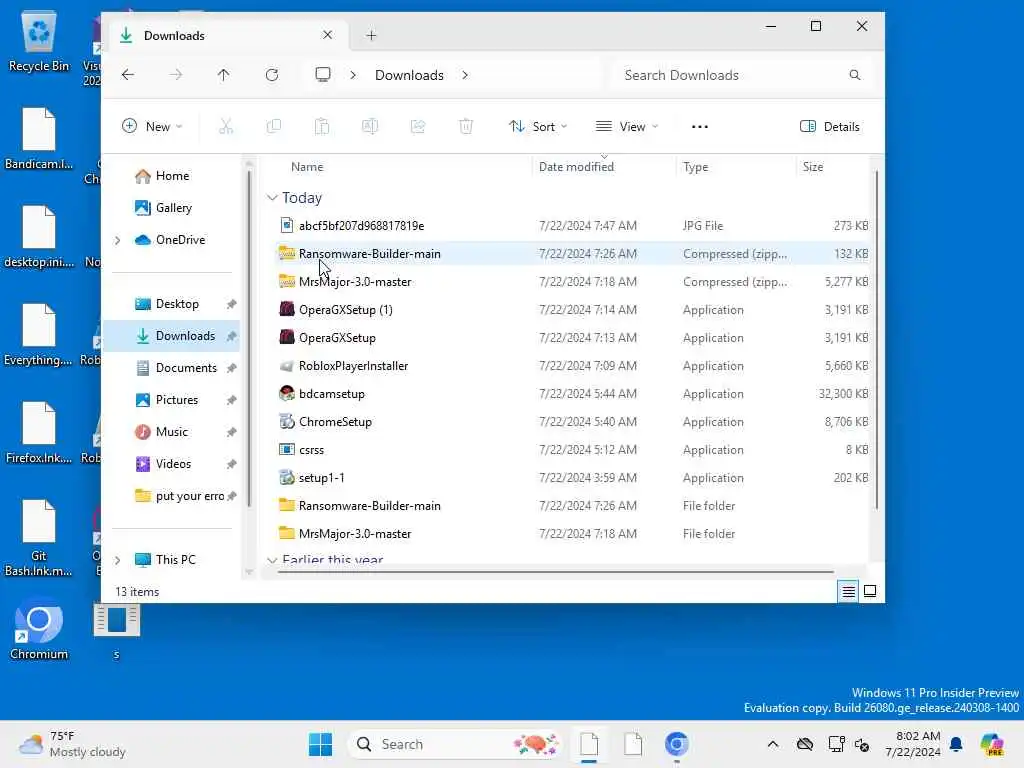
Task: Click the Back navigation arrow
Action: pos(128,75)
